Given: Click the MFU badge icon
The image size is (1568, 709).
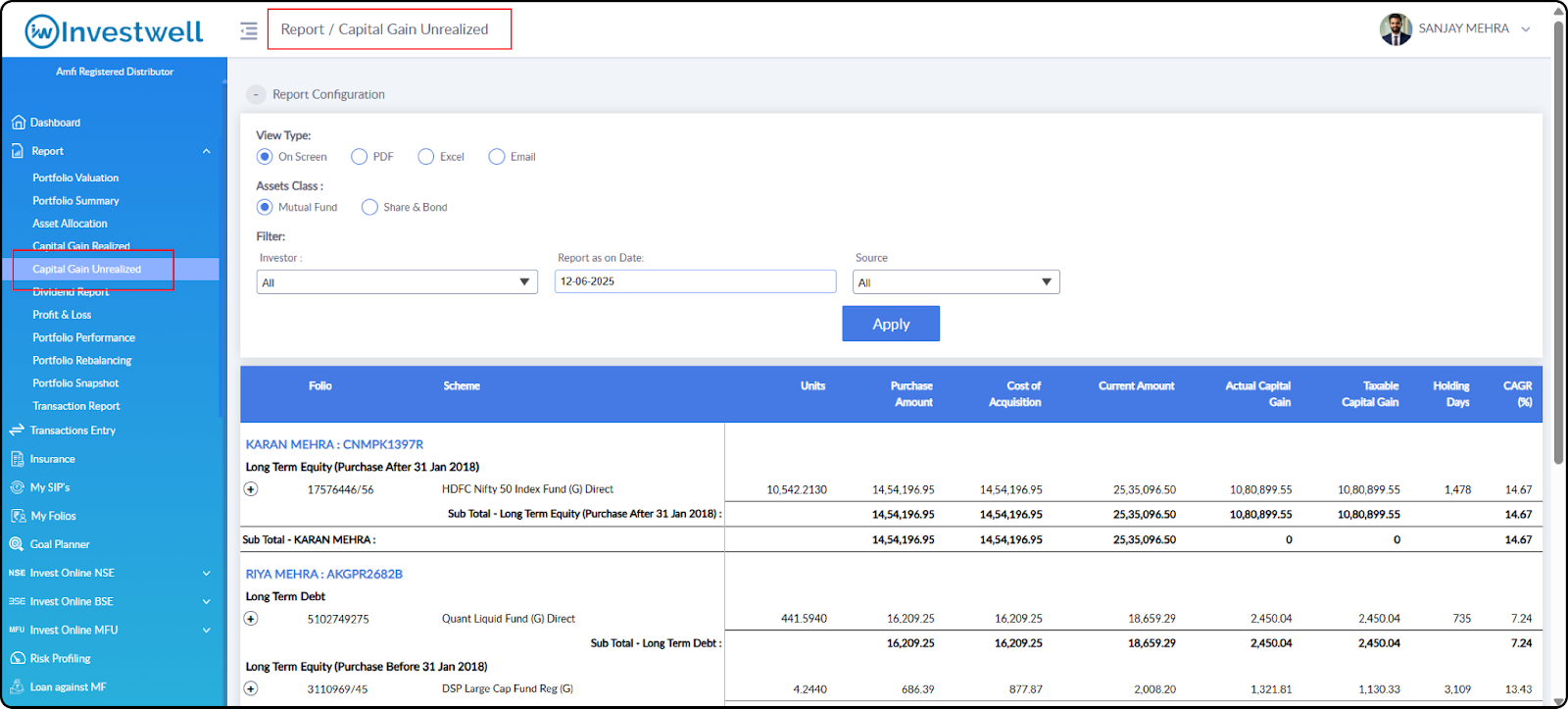Looking at the screenshot, I should (17, 630).
